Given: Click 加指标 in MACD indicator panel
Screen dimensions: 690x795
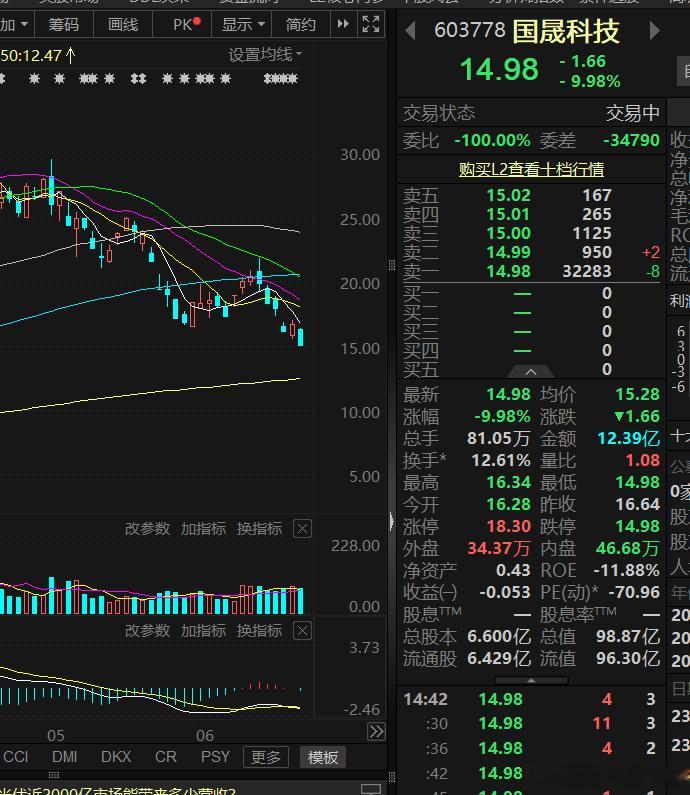Looking at the screenshot, I should [x=203, y=630].
